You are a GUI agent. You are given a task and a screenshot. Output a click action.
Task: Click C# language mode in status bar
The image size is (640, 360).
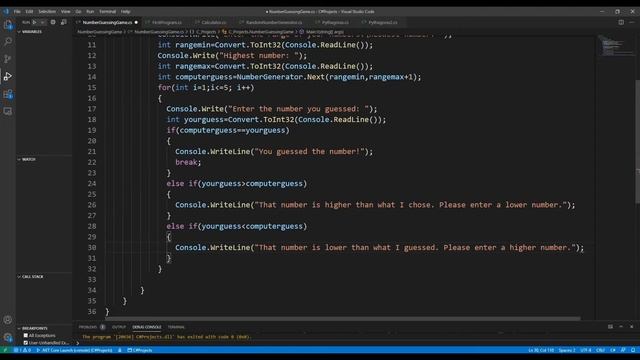click(613, 350)
